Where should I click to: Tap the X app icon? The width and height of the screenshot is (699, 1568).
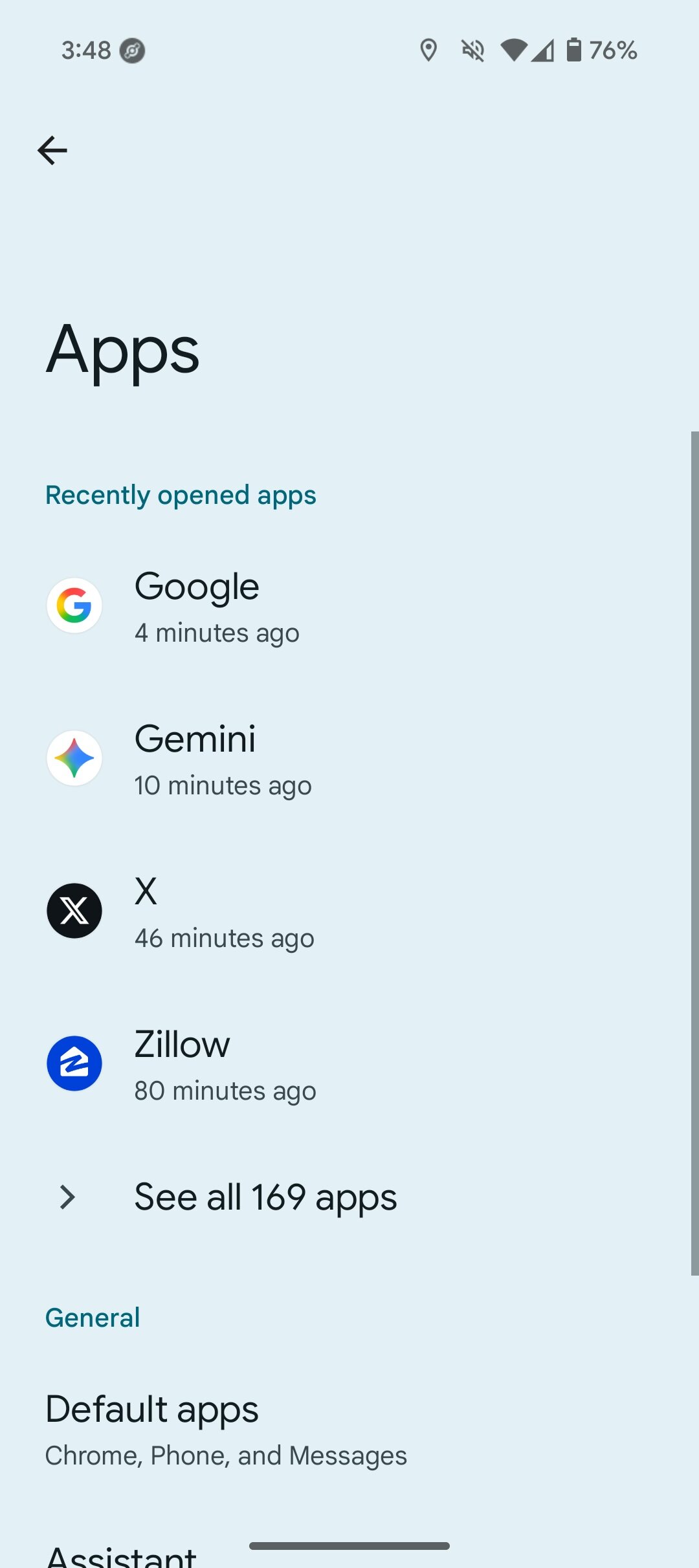click(x=74, y=911)
